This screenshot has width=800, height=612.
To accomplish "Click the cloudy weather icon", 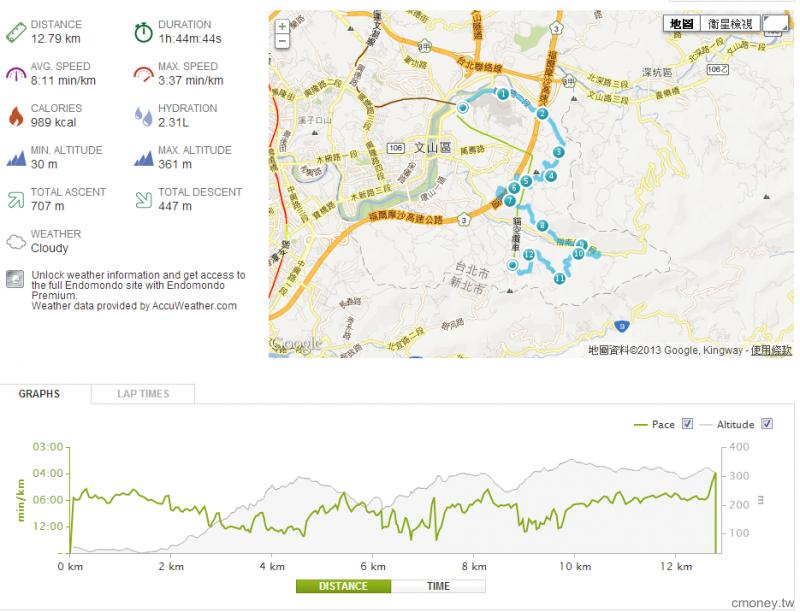I will [x=15, y=241].
